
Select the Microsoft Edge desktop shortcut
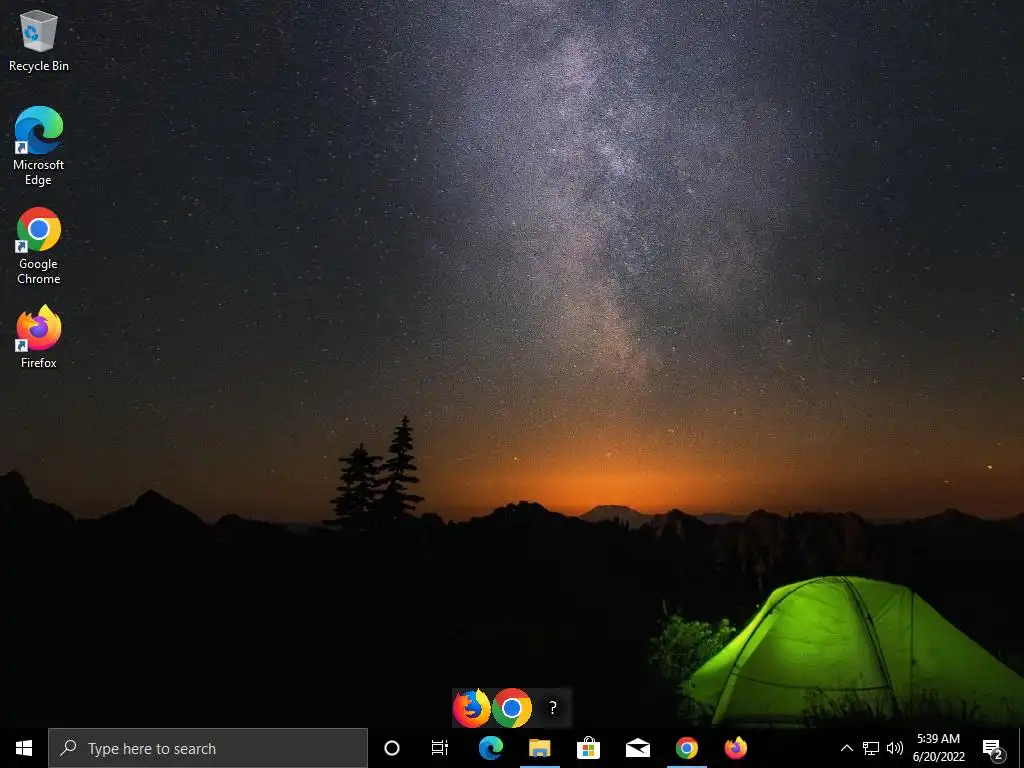coord(39,146)
